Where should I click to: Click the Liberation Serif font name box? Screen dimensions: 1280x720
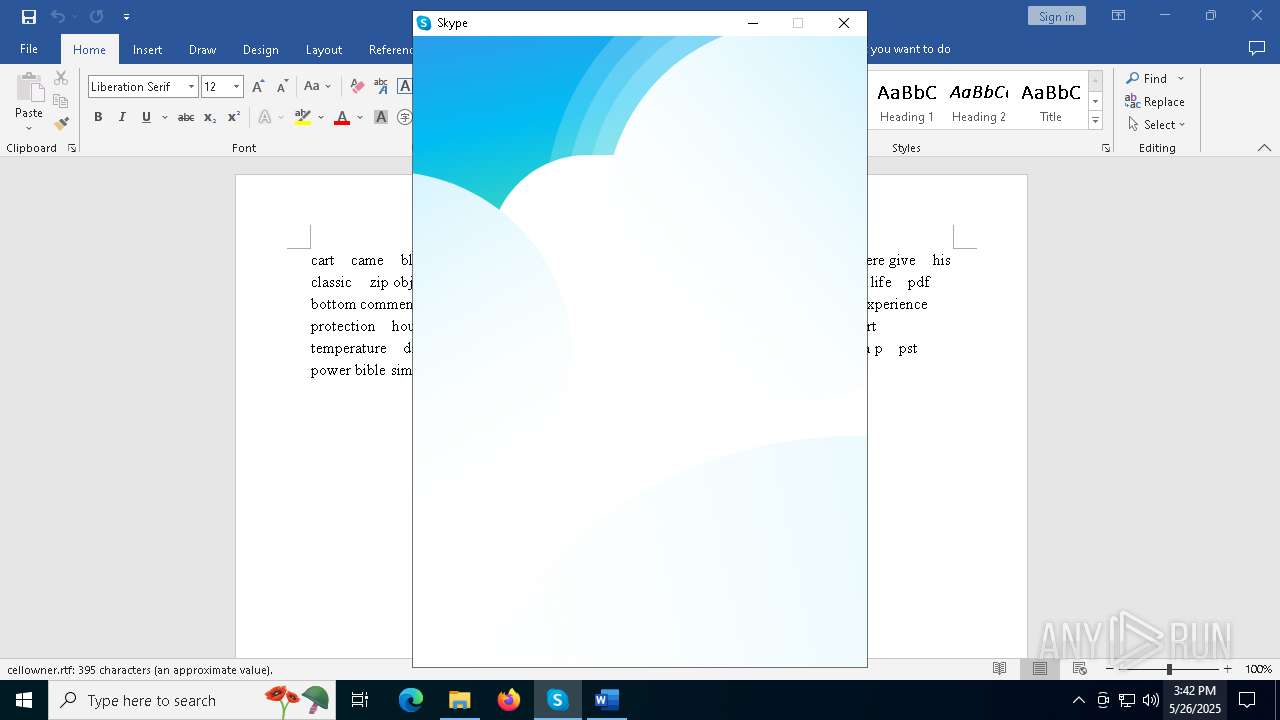136,87
